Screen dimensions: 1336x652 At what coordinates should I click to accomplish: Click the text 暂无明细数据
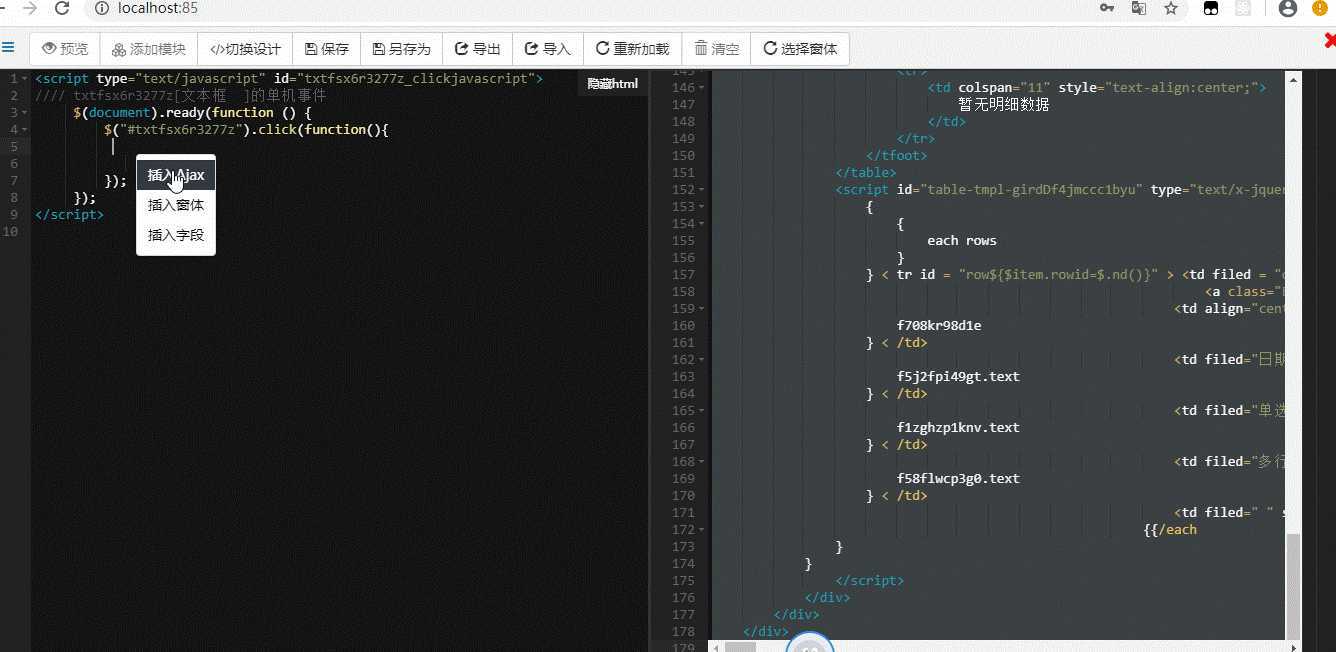coord(1003,104)
